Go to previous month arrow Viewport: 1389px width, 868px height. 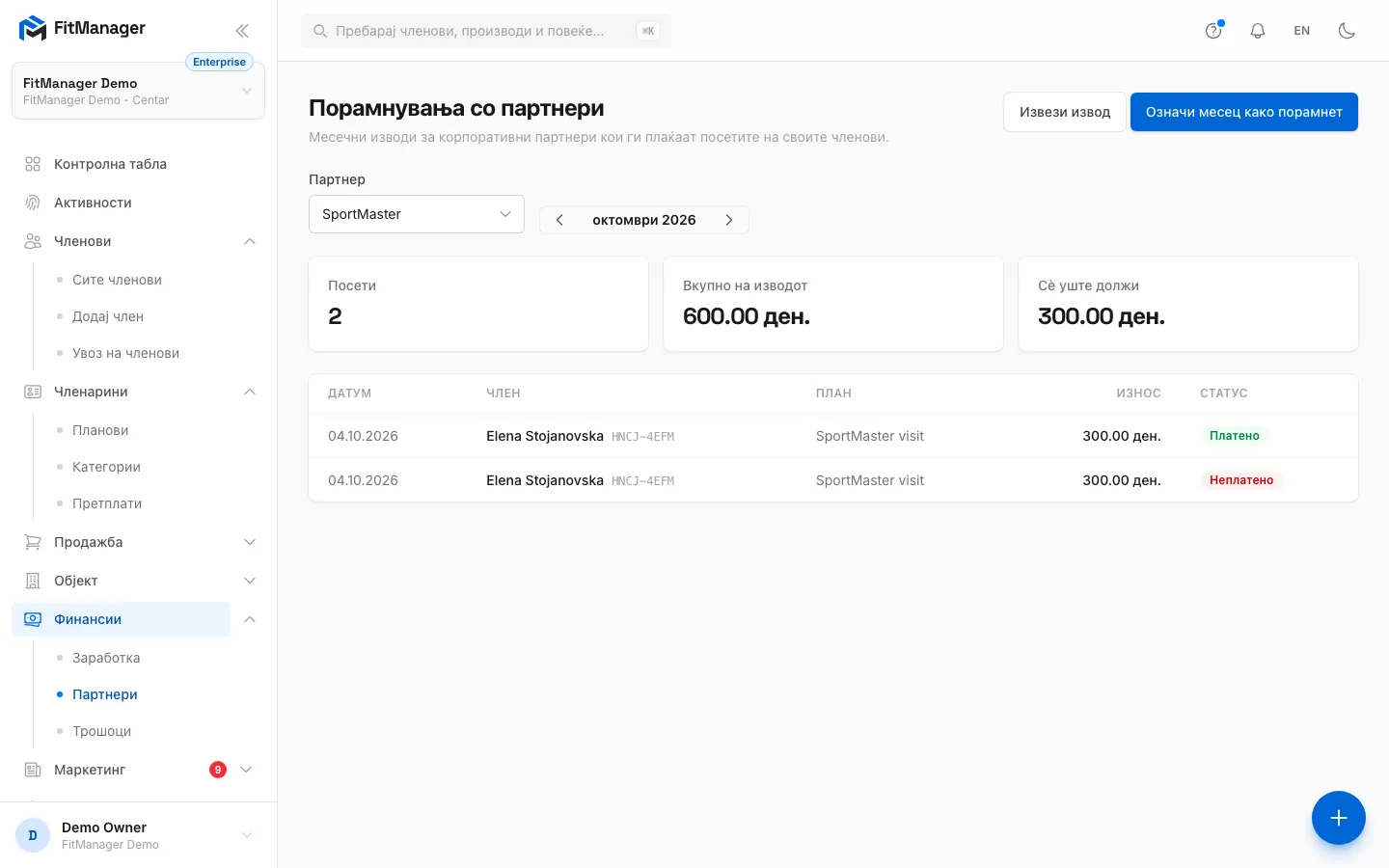point(559,220)
